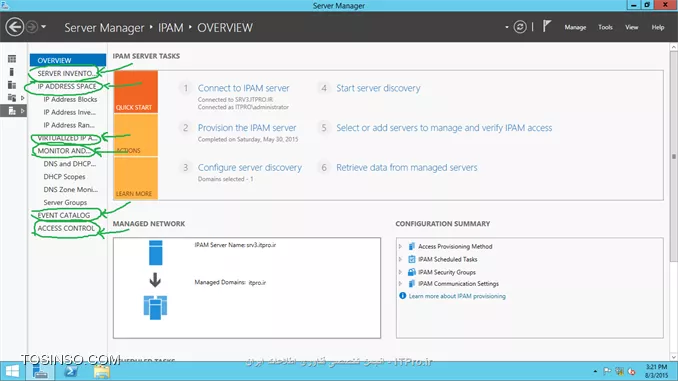Open the navigation history dropdown arrow

click(43, 27)
